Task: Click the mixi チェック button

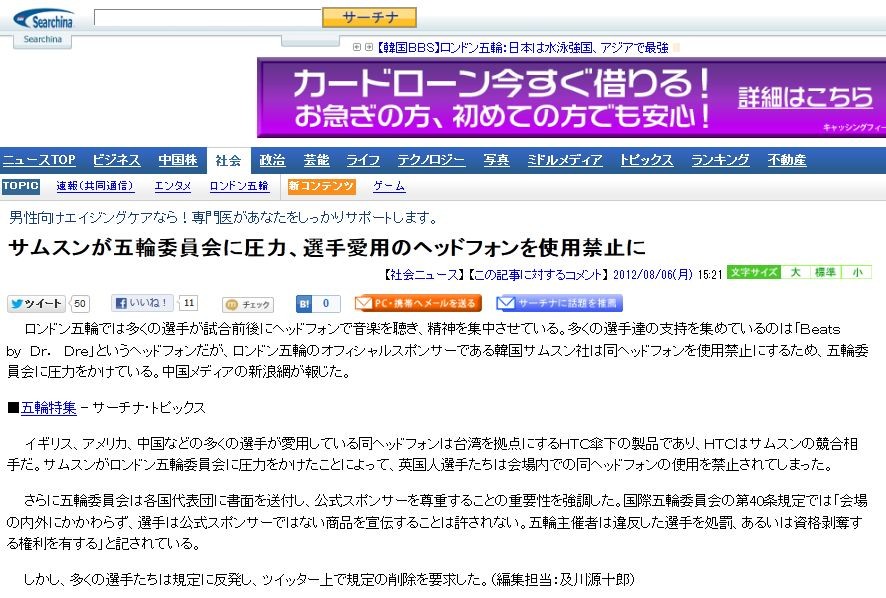Action: [x=248, y=305]
